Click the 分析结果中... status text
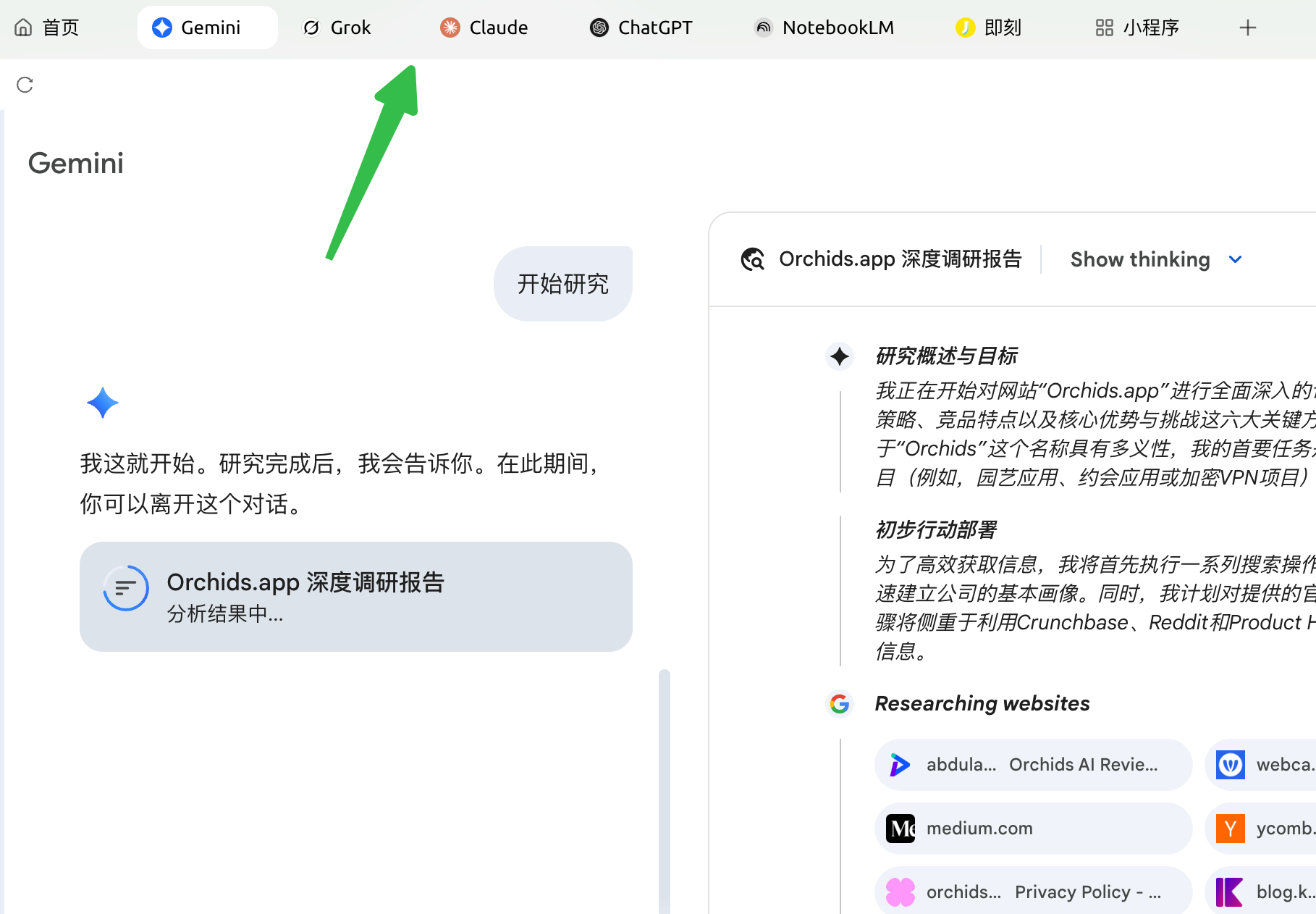 pos(225,614)
